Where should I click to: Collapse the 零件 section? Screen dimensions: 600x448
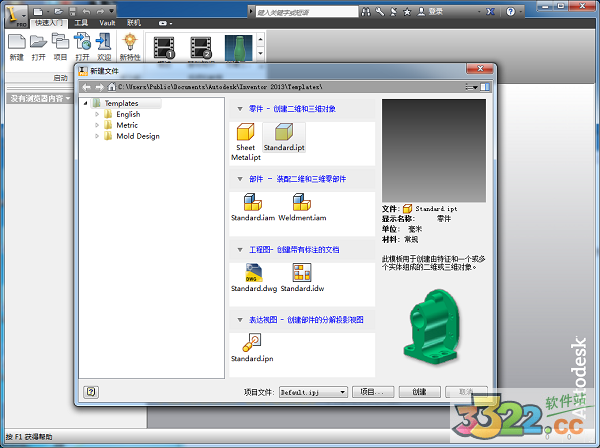[x=240, y=109]
